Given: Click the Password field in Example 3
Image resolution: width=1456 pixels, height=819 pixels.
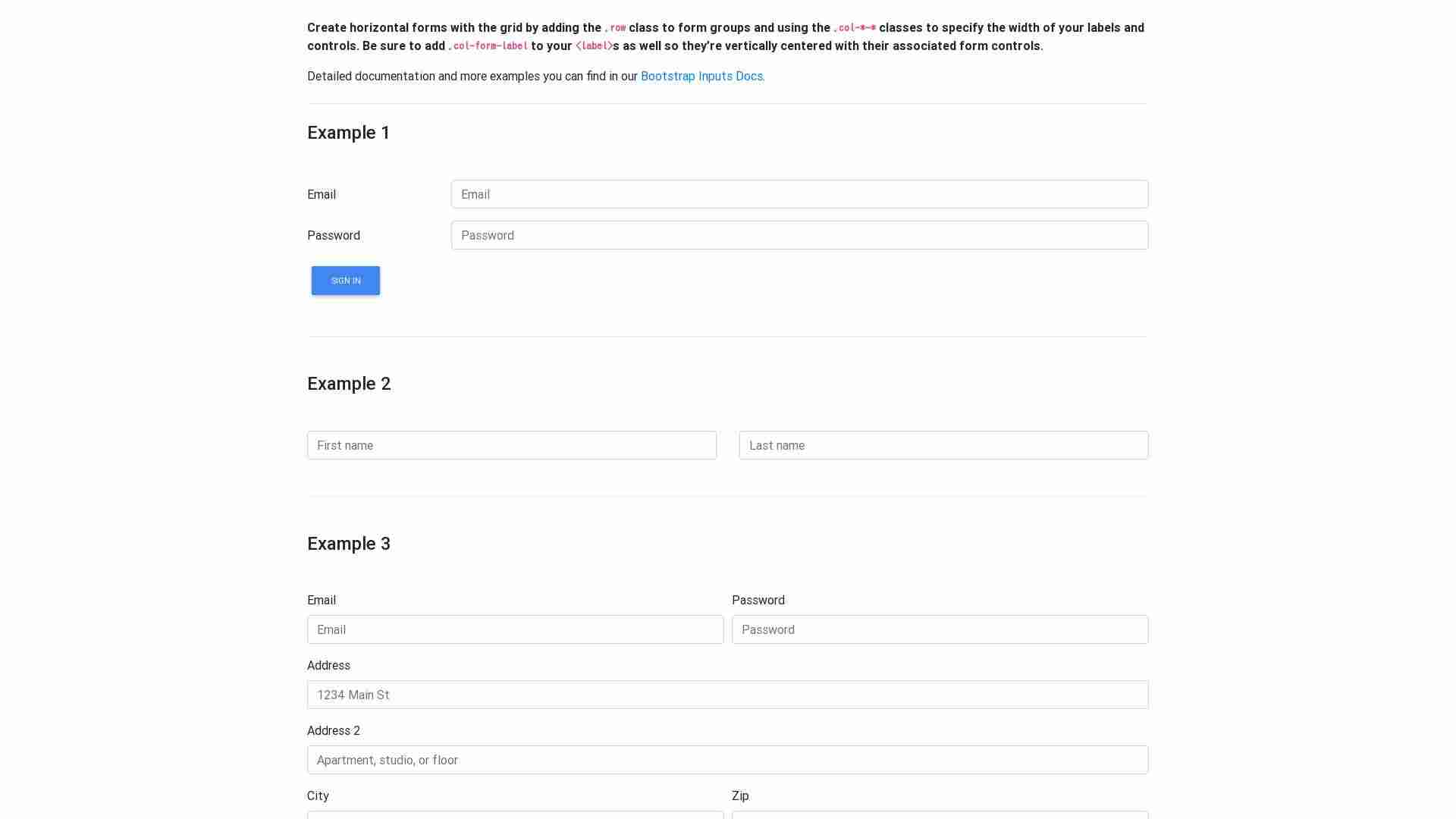Looking at the screenshot, I should (940, 629).
